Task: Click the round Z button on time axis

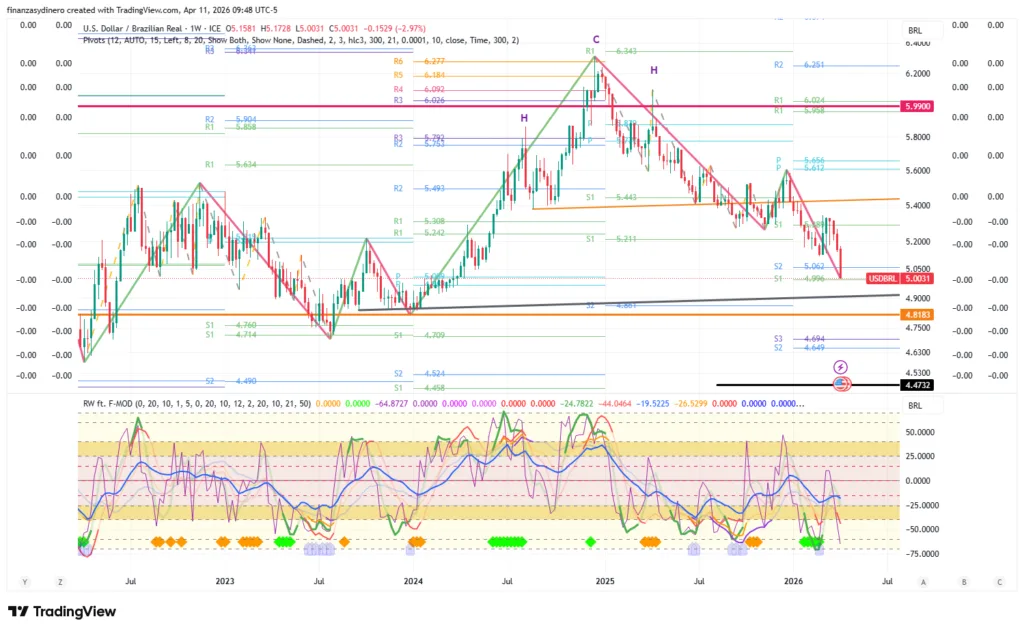Action: pos(60,581)
